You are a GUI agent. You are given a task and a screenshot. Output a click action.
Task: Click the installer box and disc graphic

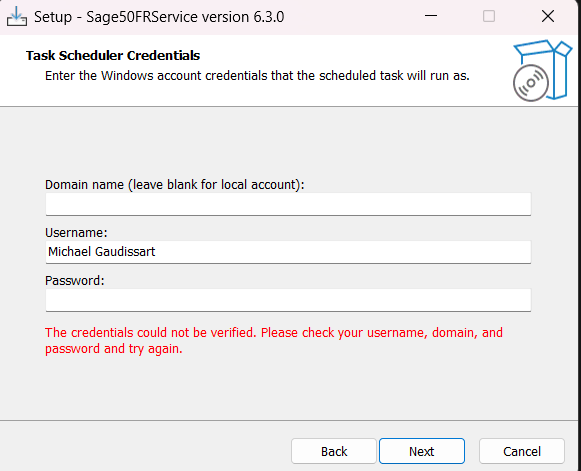pos(542,70)
